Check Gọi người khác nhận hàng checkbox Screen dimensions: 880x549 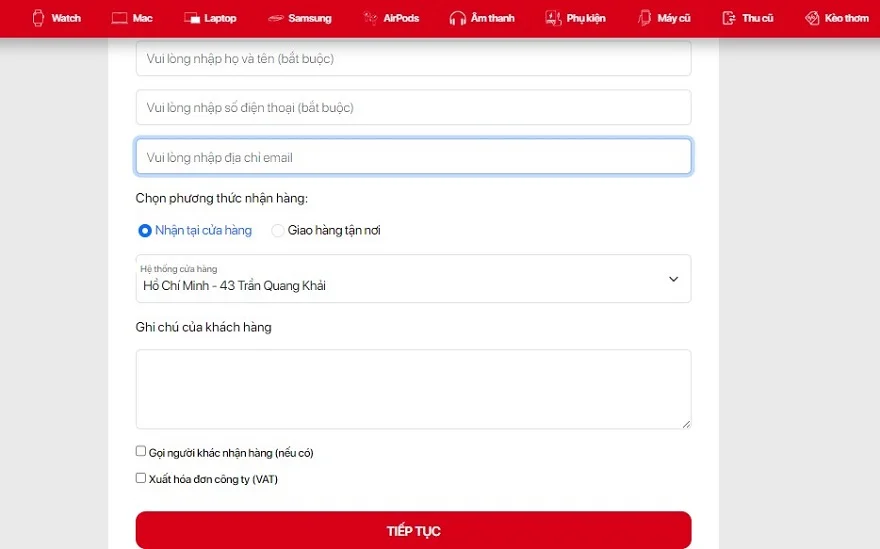(141, 451)
